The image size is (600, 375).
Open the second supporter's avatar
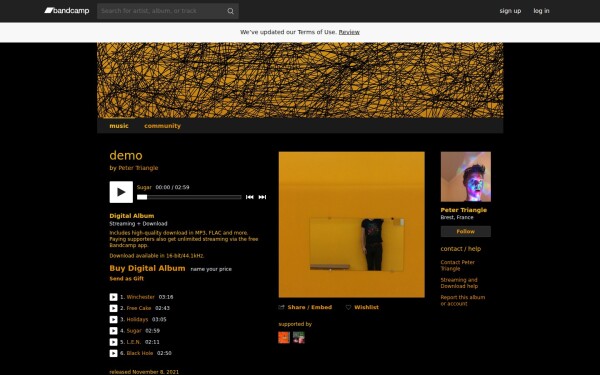299,338
